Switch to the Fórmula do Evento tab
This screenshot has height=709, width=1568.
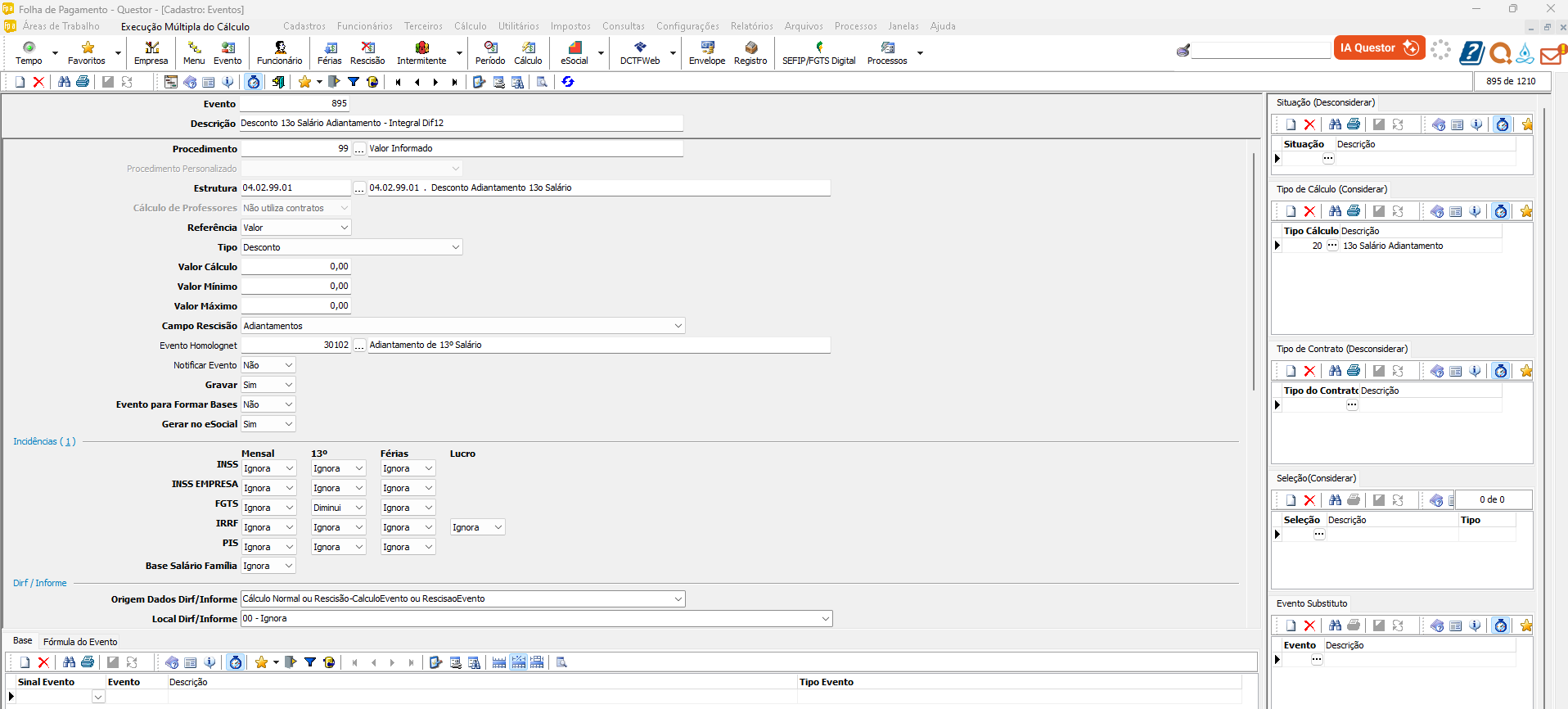tap(80, 642)
